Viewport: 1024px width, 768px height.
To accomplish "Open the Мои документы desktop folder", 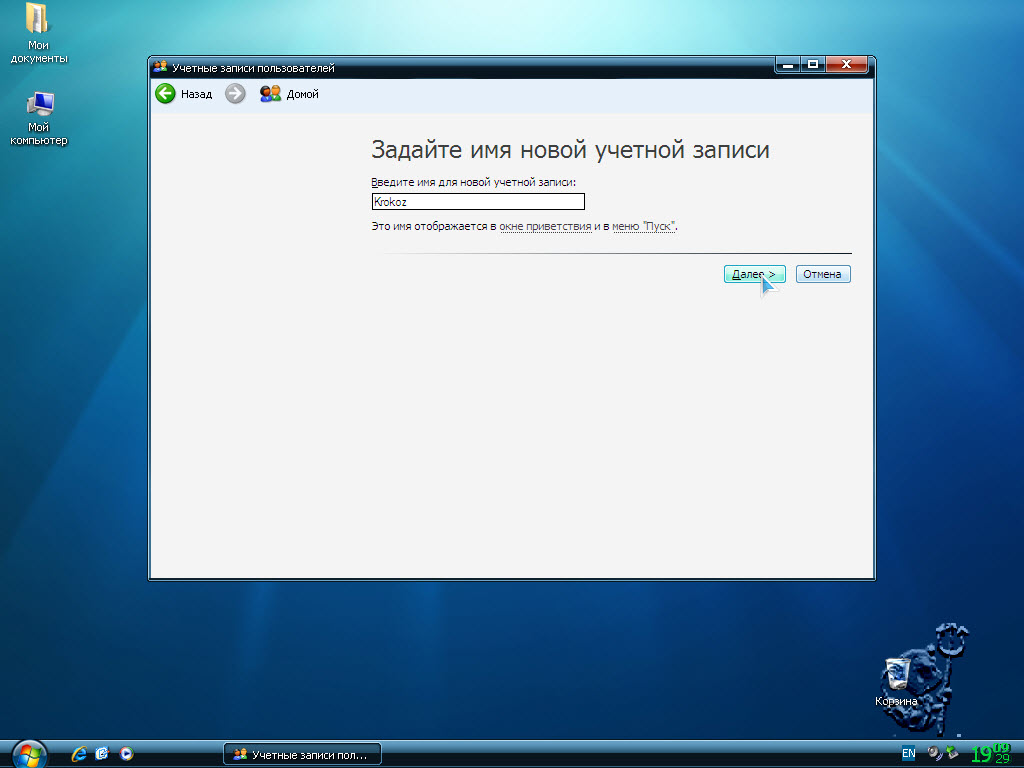I will click(39, 20).
